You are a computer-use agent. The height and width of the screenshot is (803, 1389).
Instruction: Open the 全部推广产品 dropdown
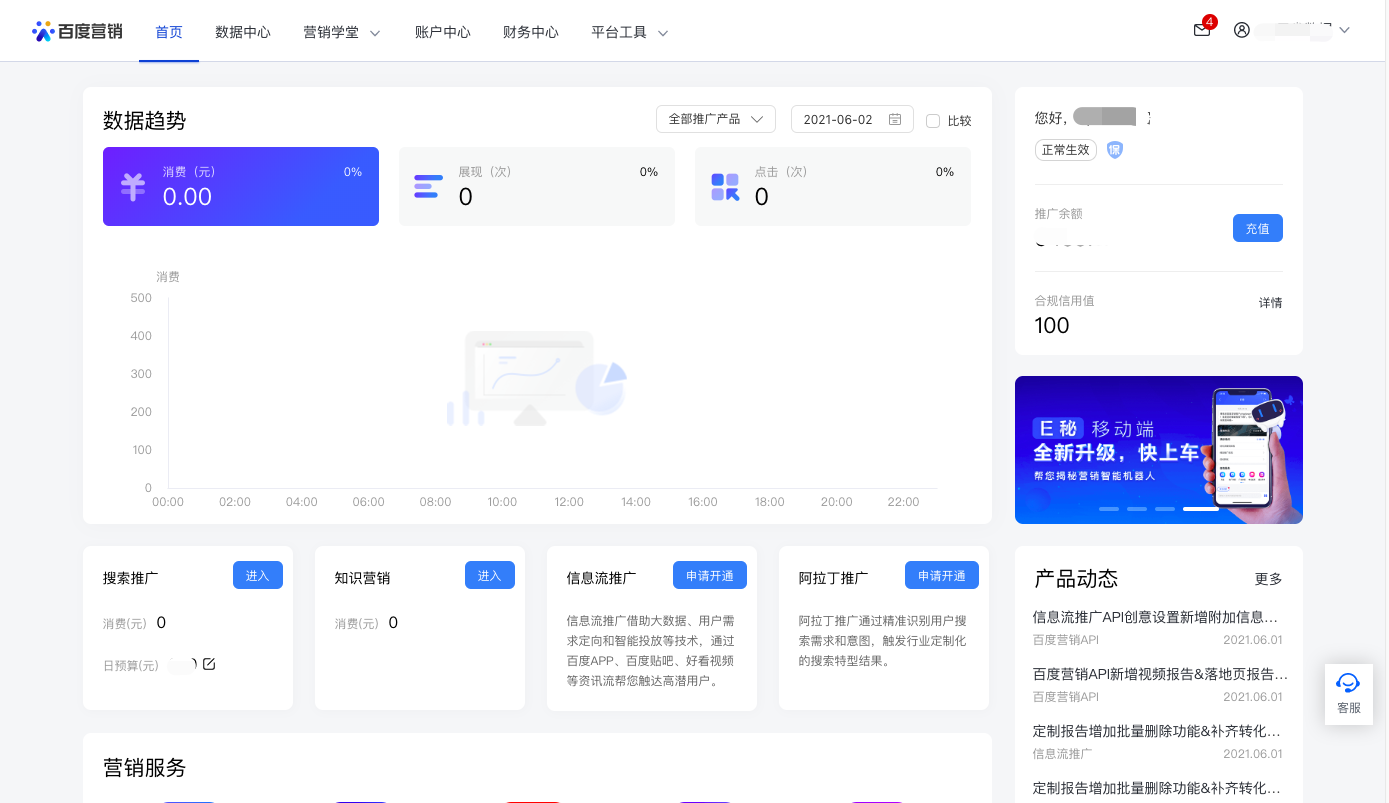714,118
